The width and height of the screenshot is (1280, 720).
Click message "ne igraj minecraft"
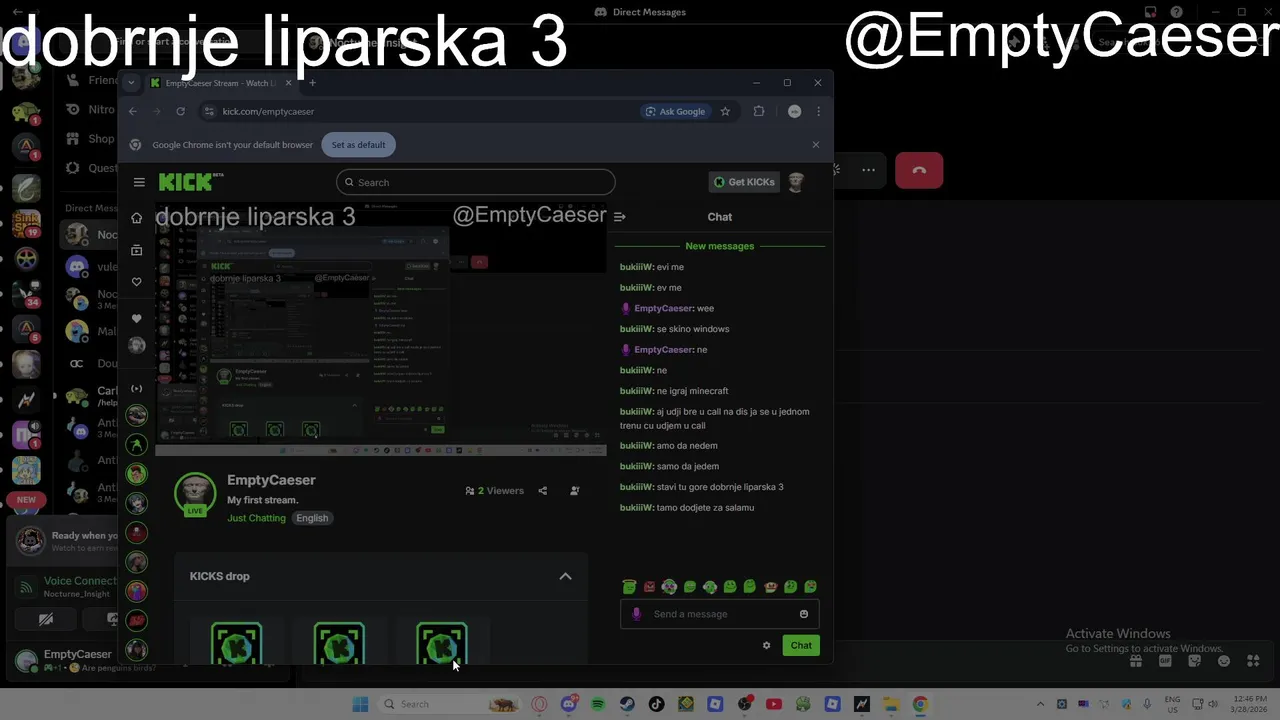pos(692,391)
